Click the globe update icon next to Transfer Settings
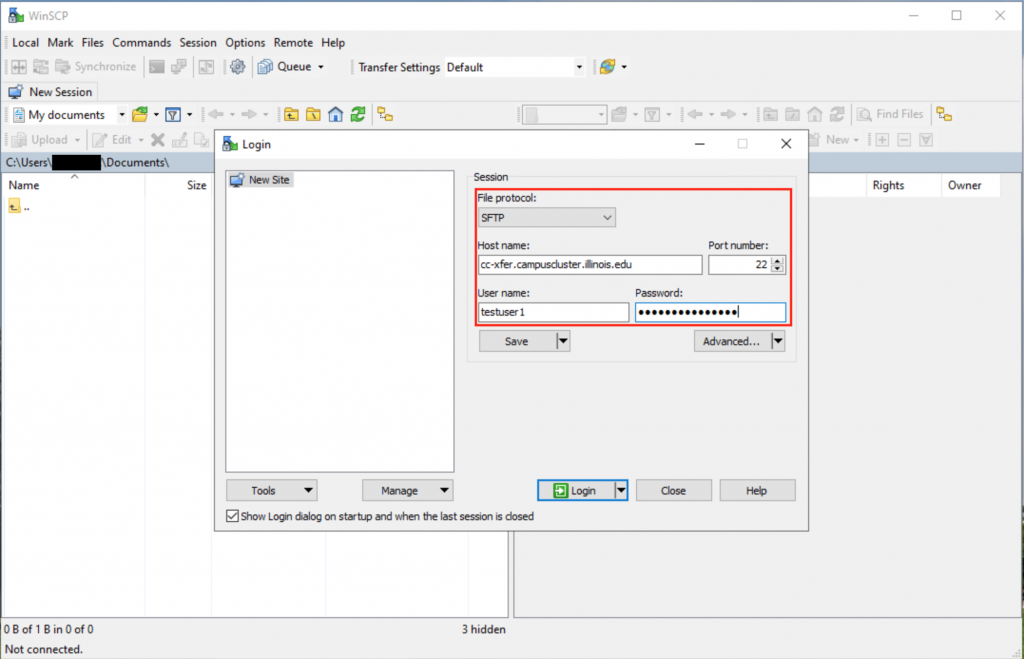 [607, 67]
